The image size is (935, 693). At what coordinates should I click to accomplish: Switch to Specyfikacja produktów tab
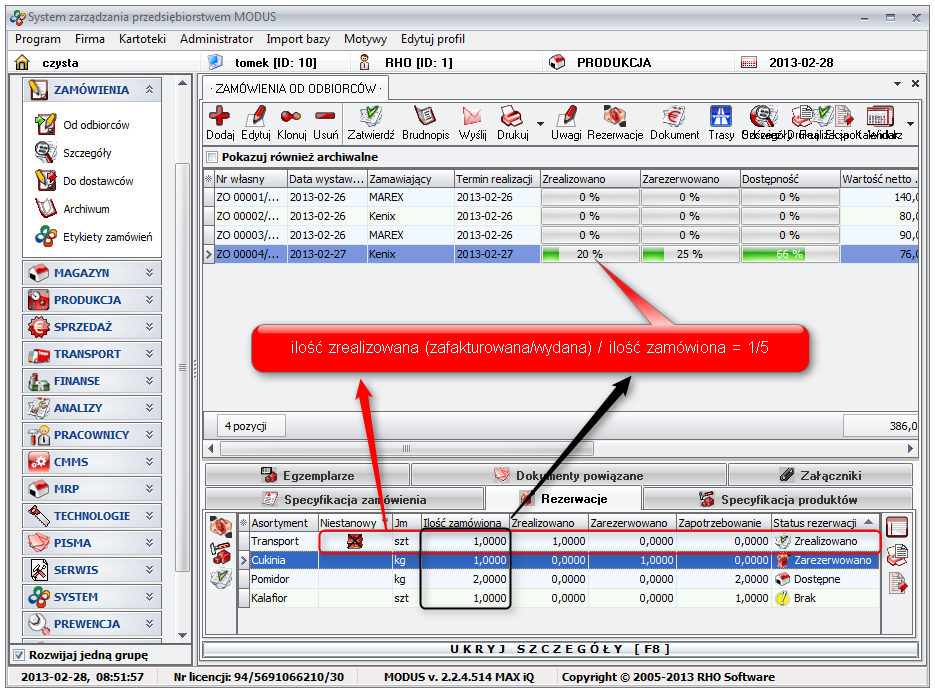pos(777,499)
